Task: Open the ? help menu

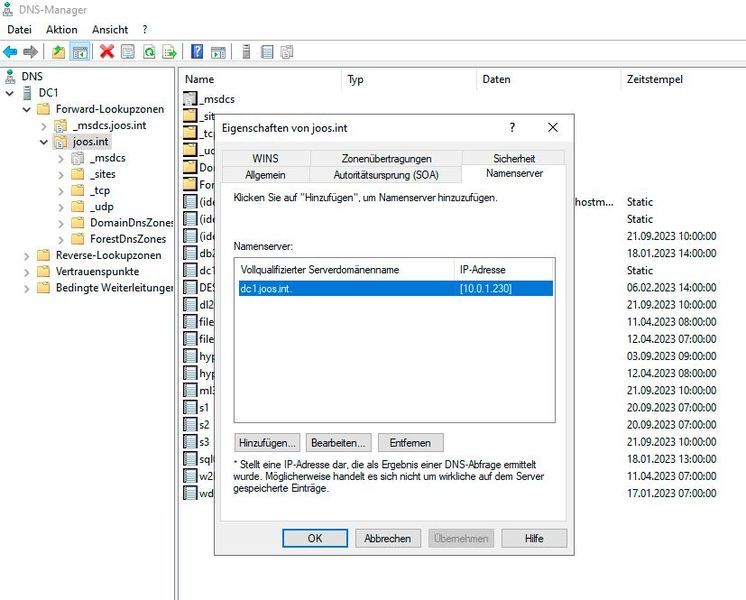Action: (x=145, y=30)
